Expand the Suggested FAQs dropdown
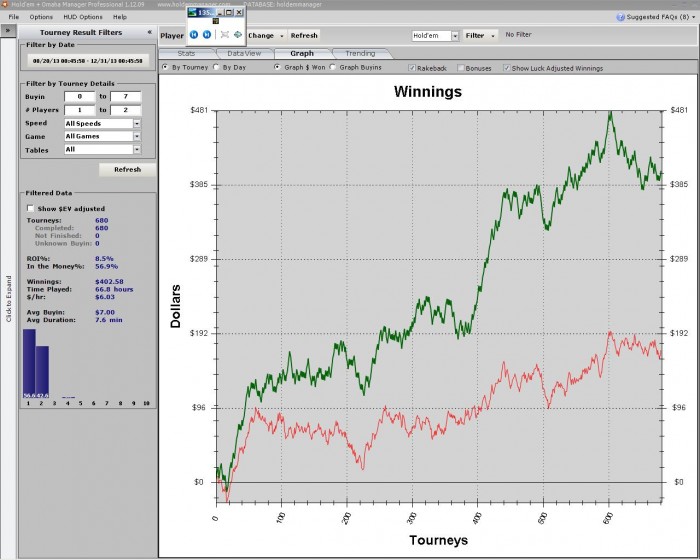Screen dimensions: 700x560 tap(693, 17)
